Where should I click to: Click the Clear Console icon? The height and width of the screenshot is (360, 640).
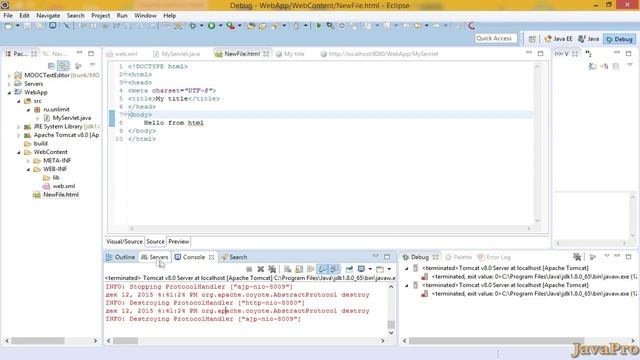point(287,269)
